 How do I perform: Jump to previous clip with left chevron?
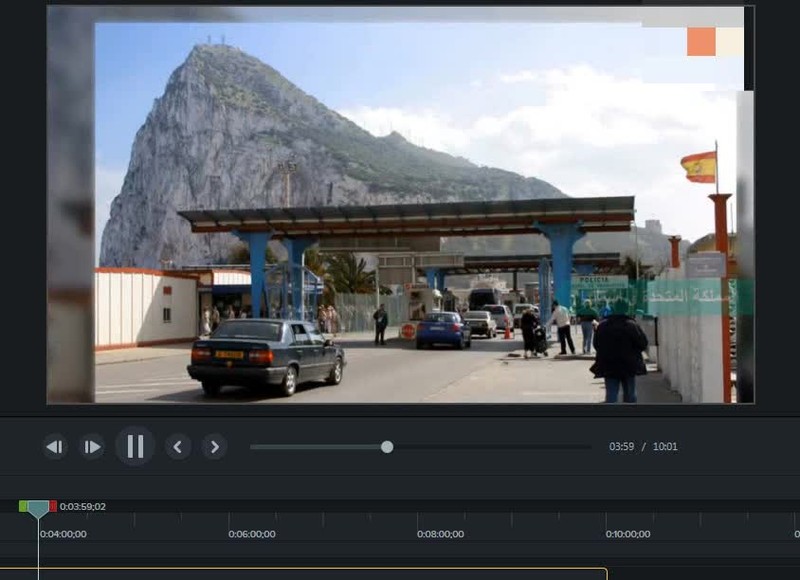pyautogui.click(x=178, y=447)
